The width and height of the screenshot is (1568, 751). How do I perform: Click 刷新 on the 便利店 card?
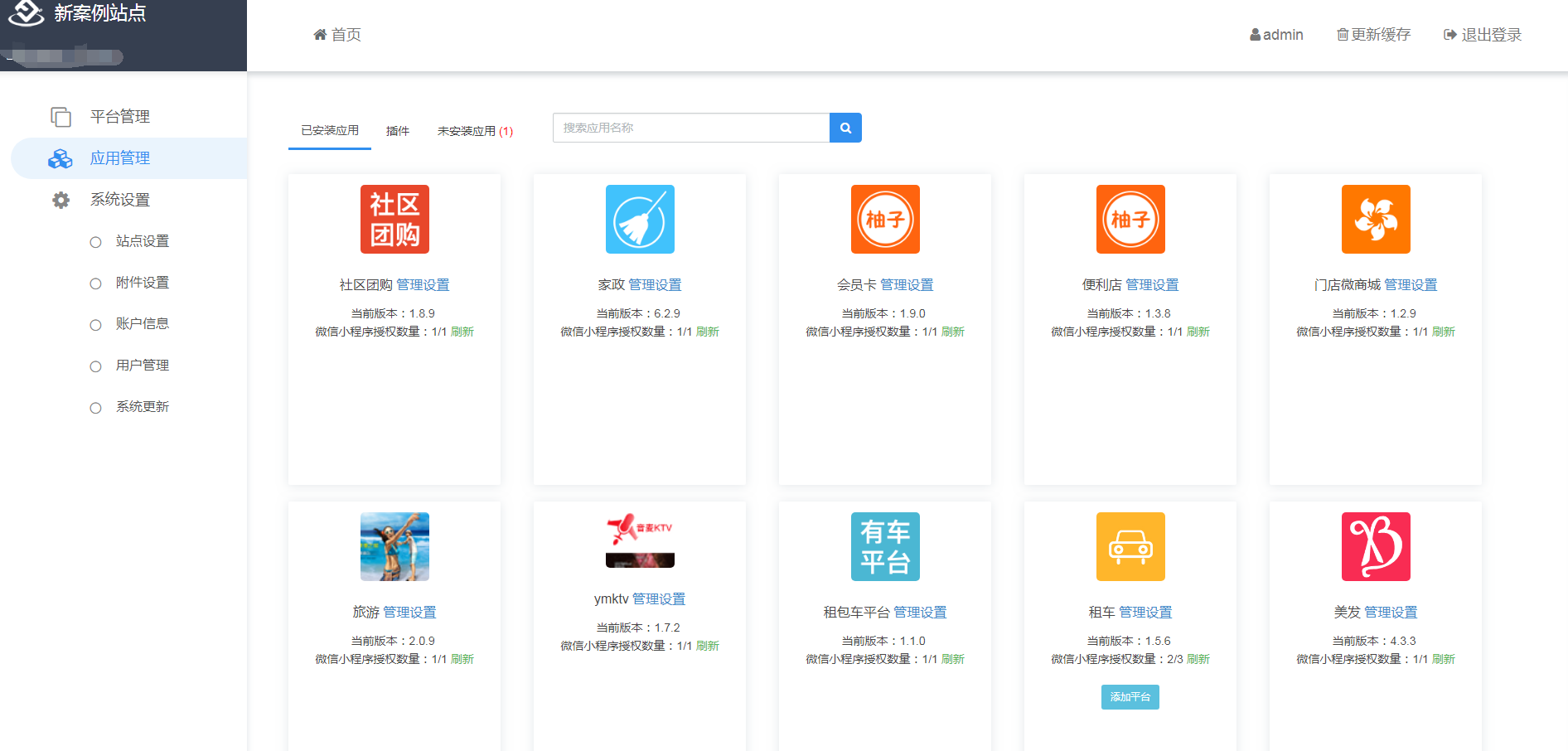point(1198,332)
